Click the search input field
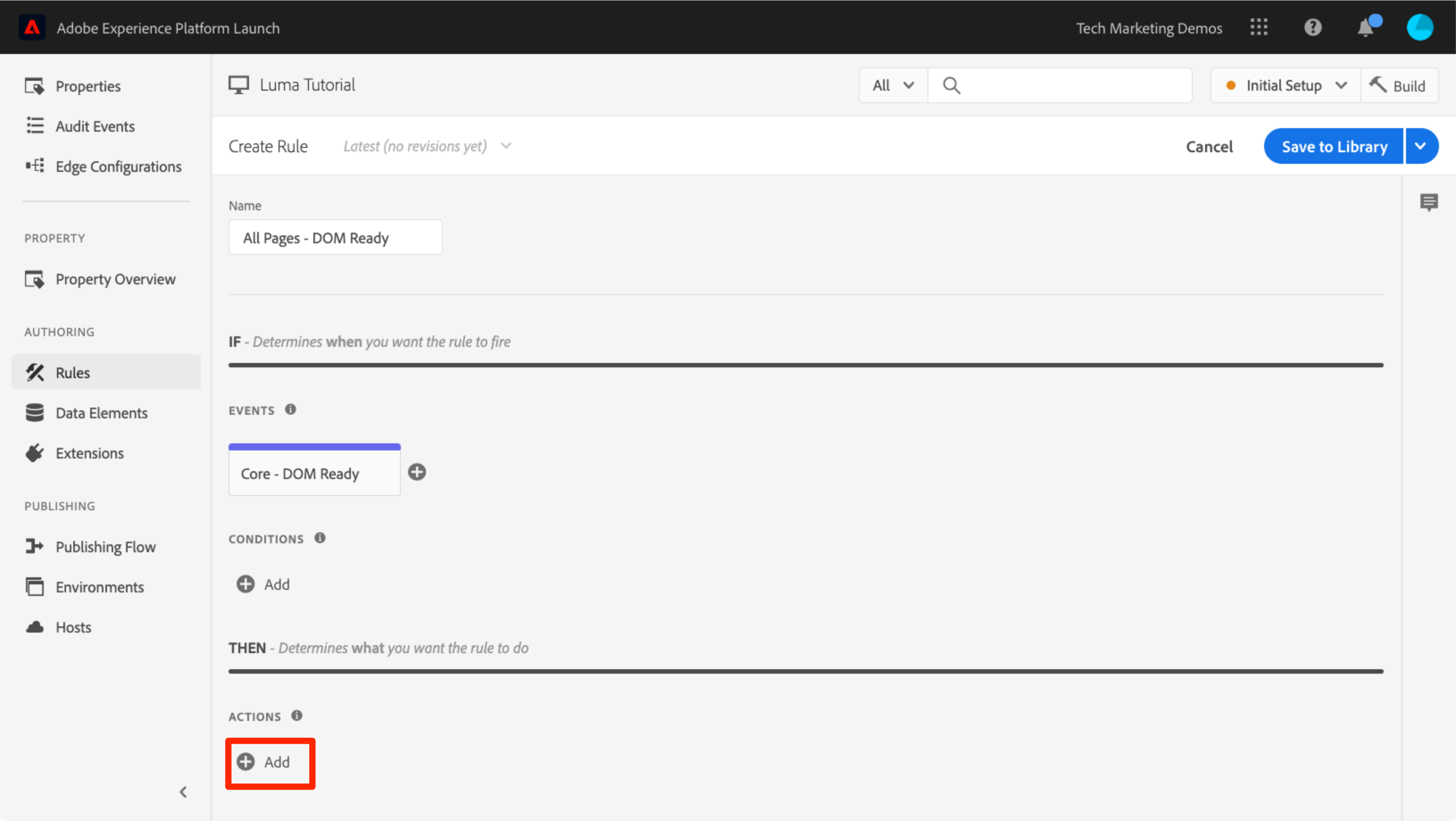Image resolution: width=1456 pixels, height=821 pixels. point(1061,85)
